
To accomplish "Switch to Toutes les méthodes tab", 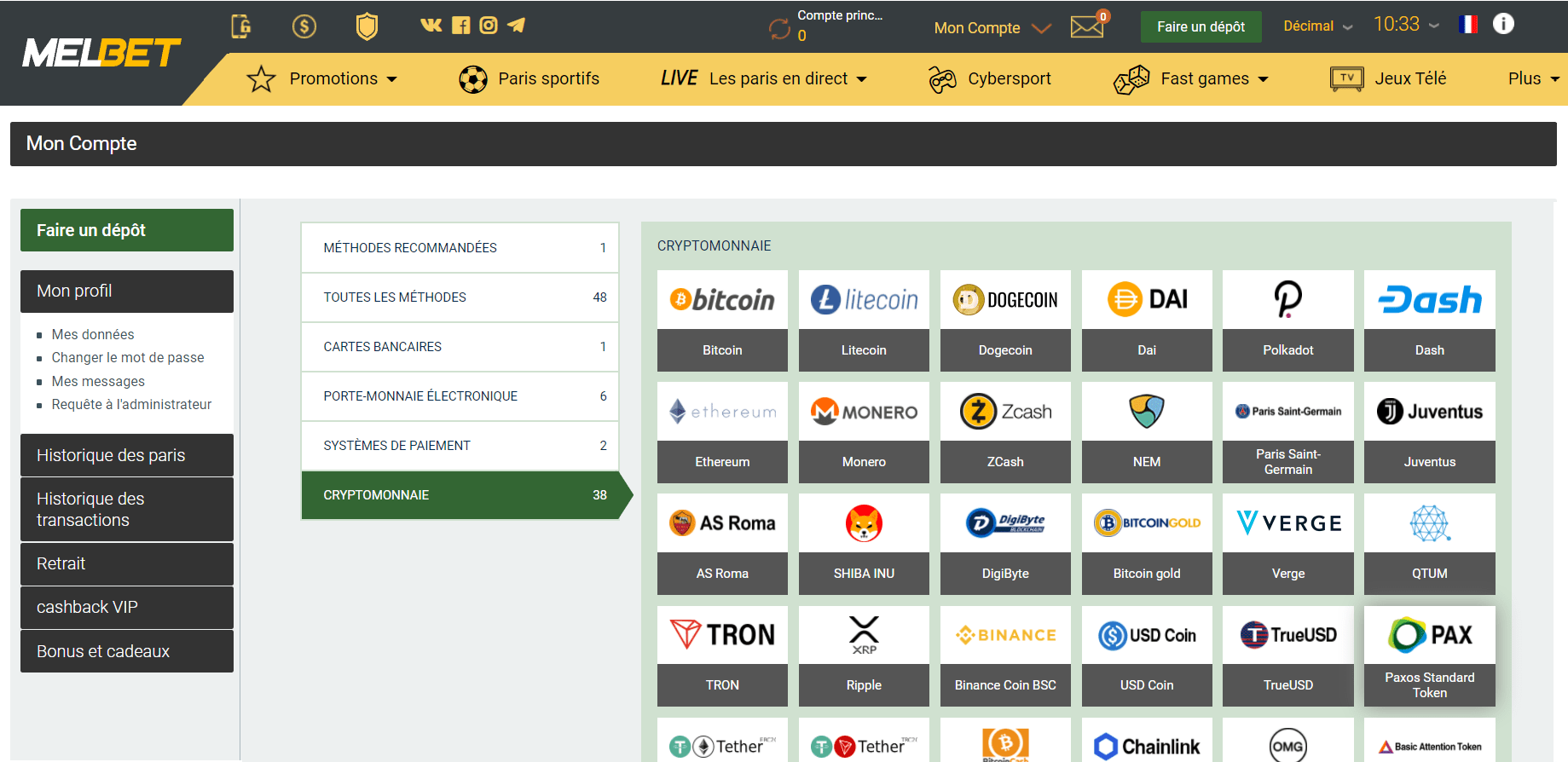I will pyautogui.click(x=460, y=297).
